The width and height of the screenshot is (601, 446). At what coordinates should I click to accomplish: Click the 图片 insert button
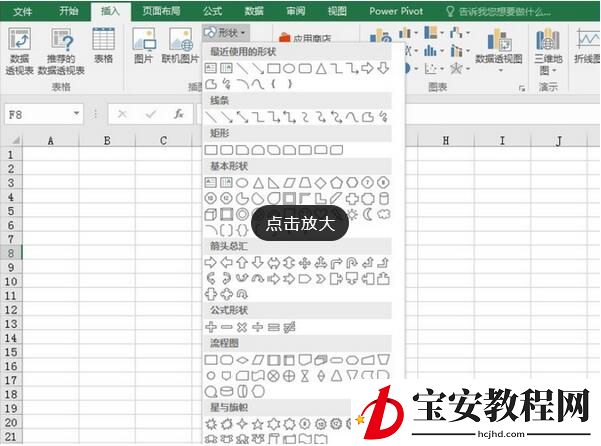(144, 45)
